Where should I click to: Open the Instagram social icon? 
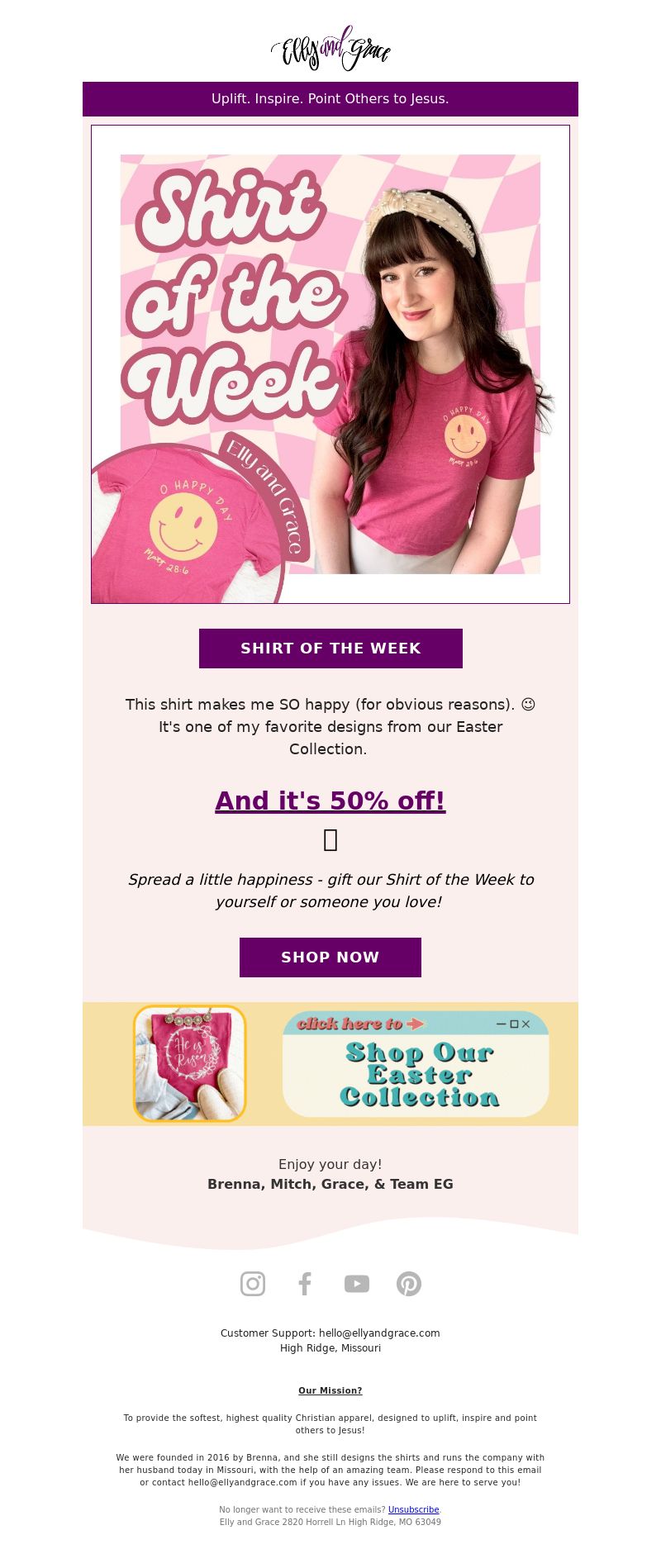pyautogui.click(x=253, y=1284)
